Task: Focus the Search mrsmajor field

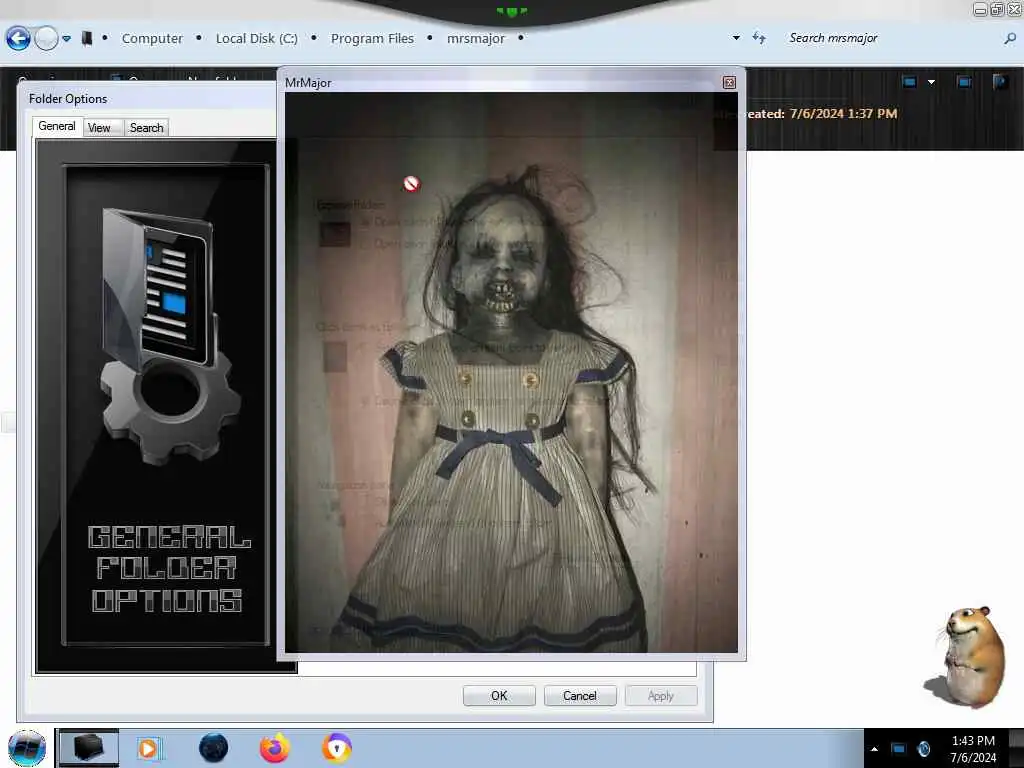Action: [891, 38]
